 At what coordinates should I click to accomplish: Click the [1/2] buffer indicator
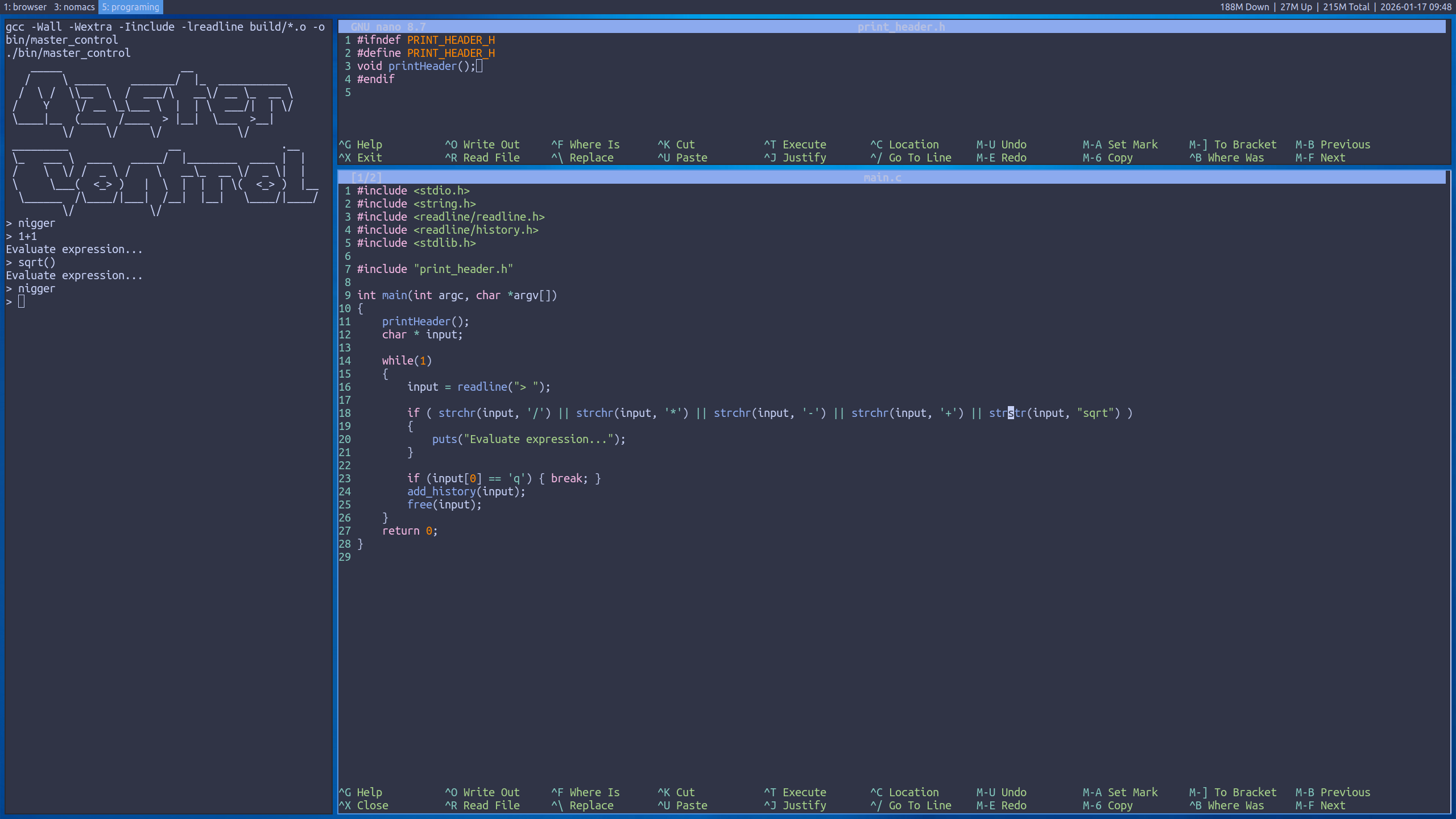[366, 177]
